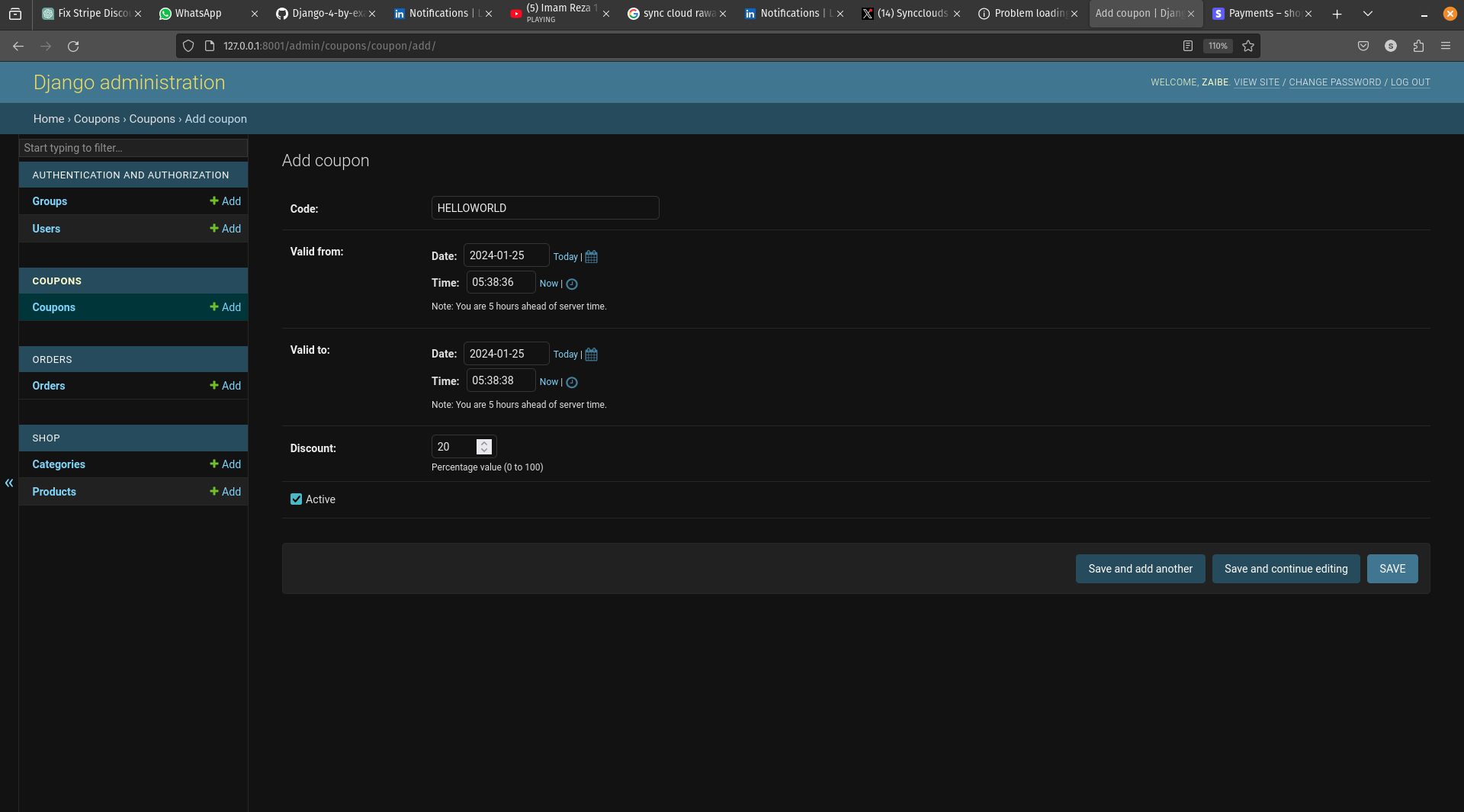Screen dimensions: 1464x812
Task: Click the Valid from Date field
Action: coord(506,255)
